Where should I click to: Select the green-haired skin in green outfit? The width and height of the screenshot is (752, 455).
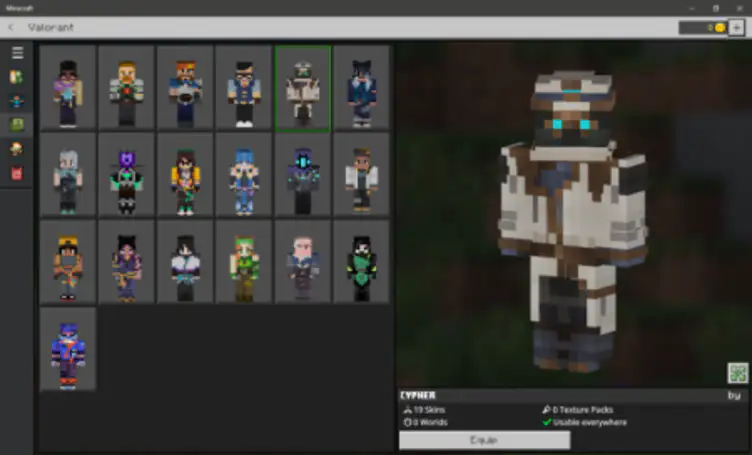coord(244,262)
